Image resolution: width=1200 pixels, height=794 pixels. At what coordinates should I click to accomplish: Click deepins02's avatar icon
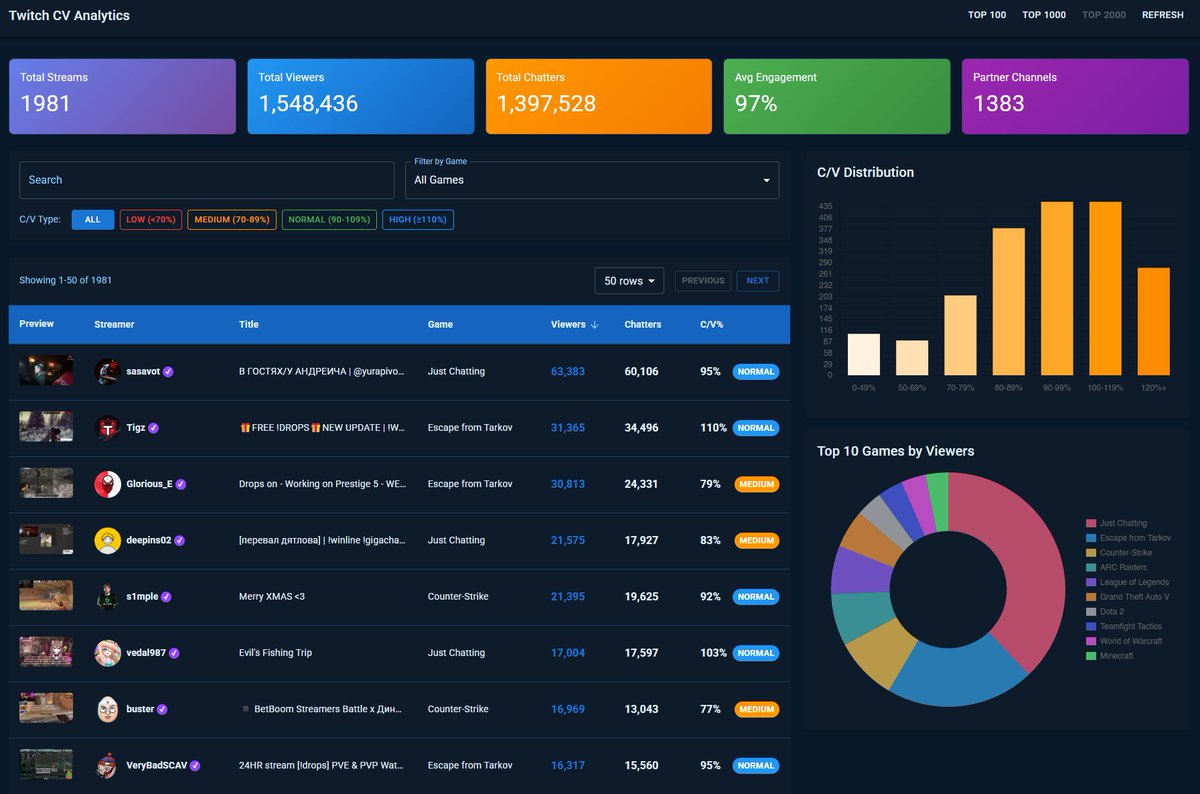[106, 540]
